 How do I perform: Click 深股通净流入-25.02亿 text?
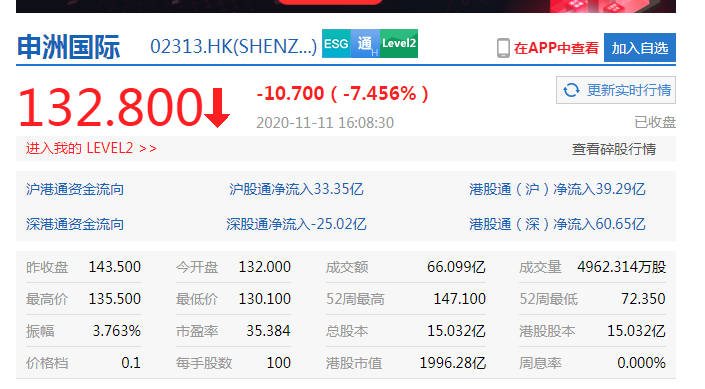pos(296,224)
